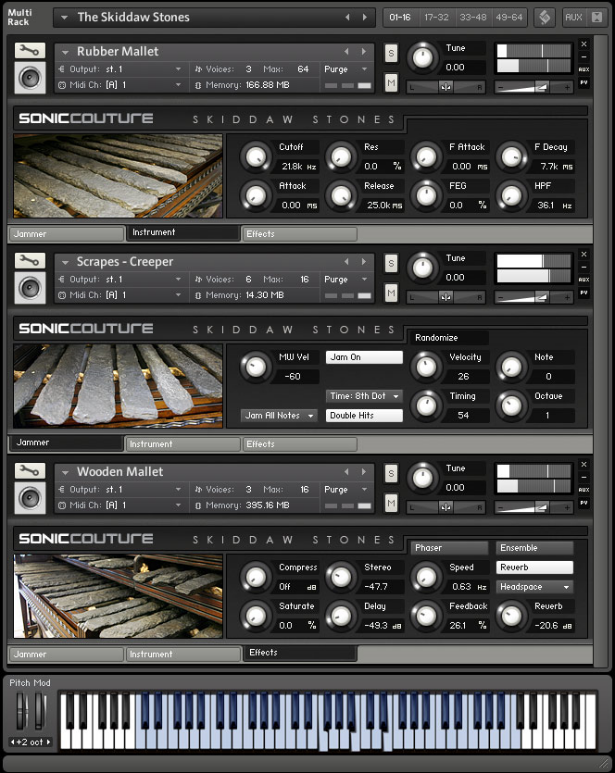Solo the Wooden Mallet instrument

(391, 474)
